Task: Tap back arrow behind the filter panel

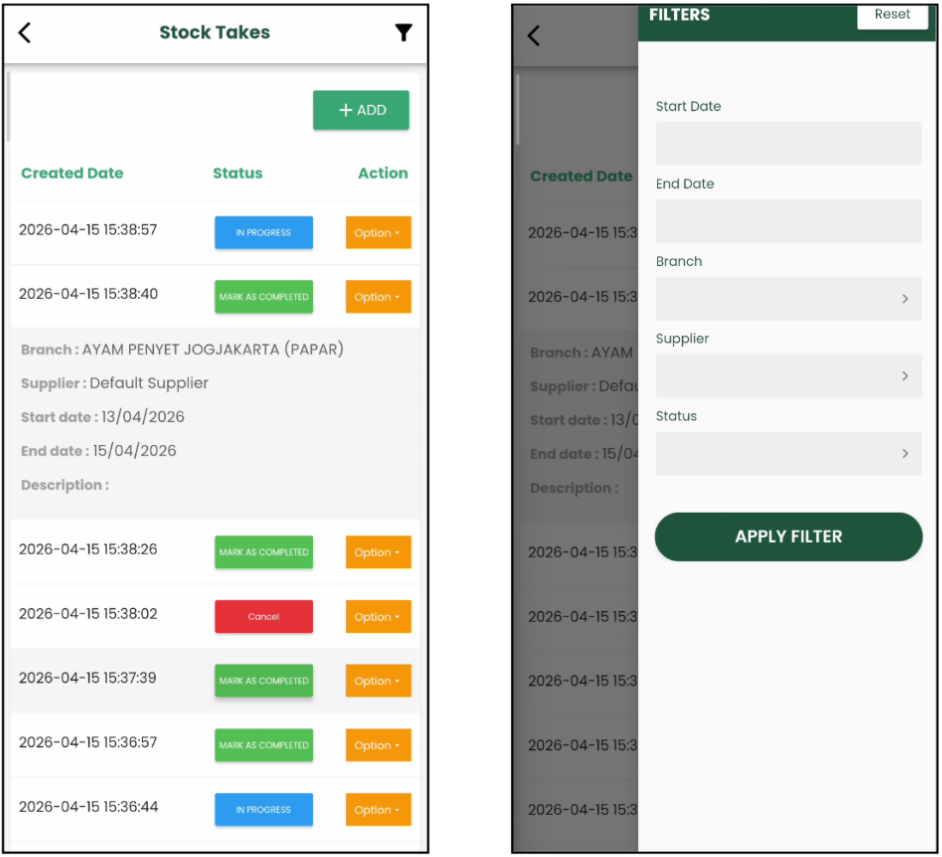Action: coord(534,36)
